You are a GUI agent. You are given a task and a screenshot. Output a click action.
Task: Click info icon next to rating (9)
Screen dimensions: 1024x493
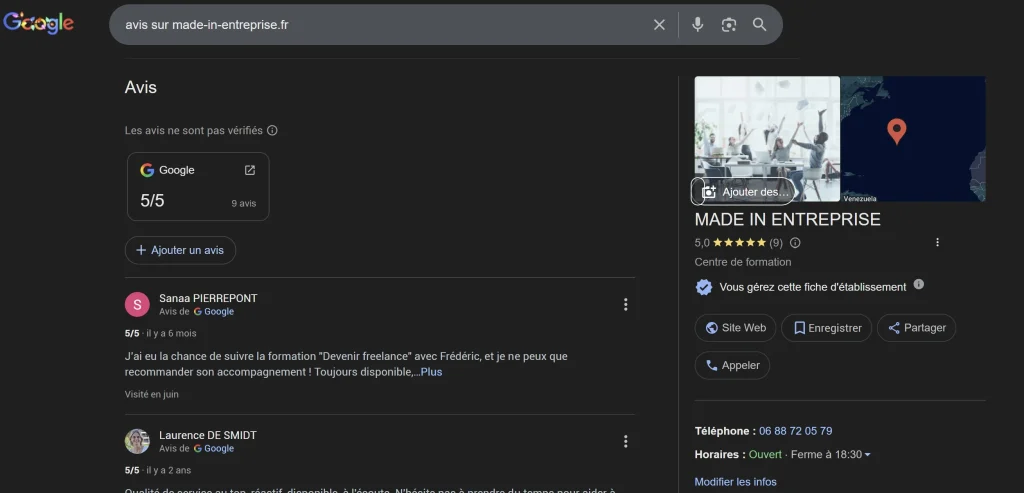point(795,243)
